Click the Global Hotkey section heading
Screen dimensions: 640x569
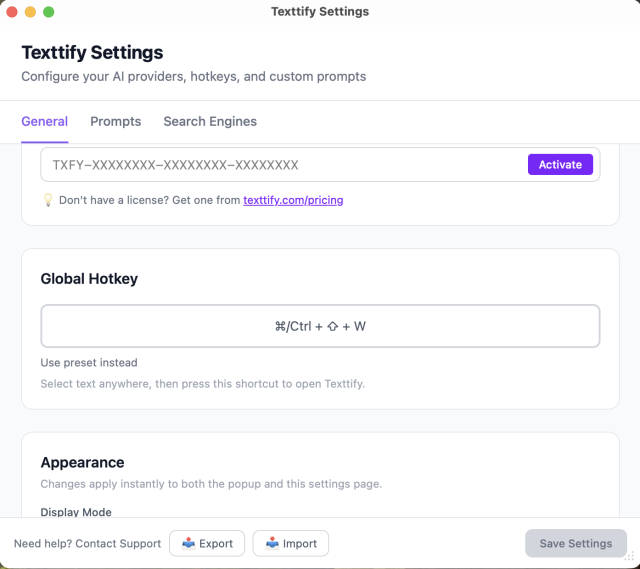[x=89, y=279]
